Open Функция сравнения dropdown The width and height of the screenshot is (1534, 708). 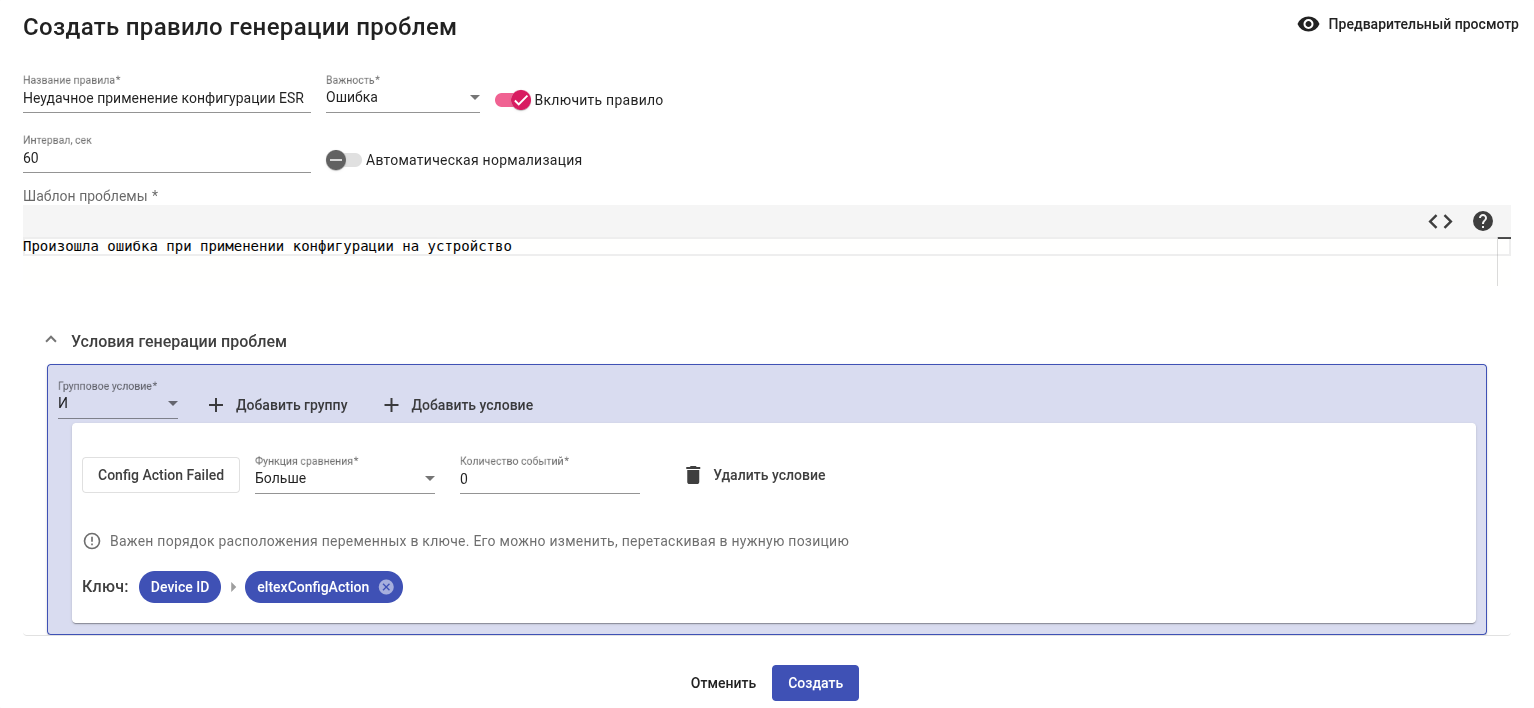click(344, 479)
